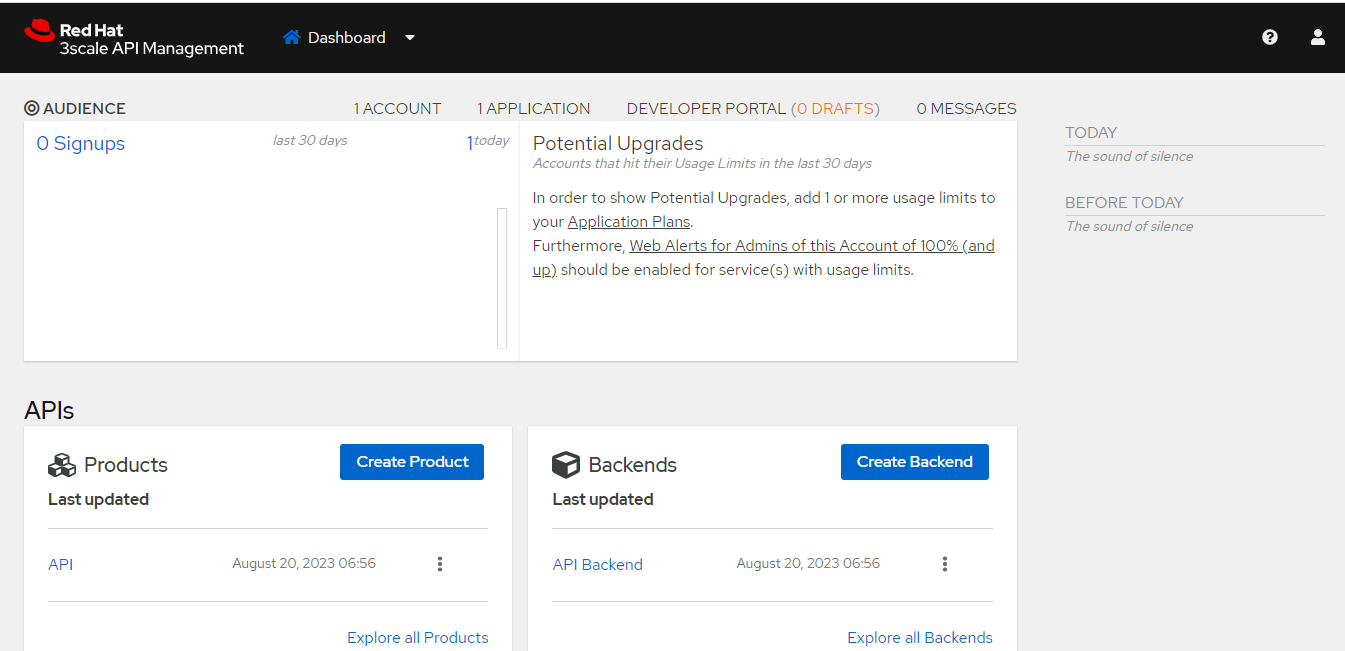This screenshot has width=1345, height=651.
Task: Click the AUDIENCE heading
Action: [84, 108]
